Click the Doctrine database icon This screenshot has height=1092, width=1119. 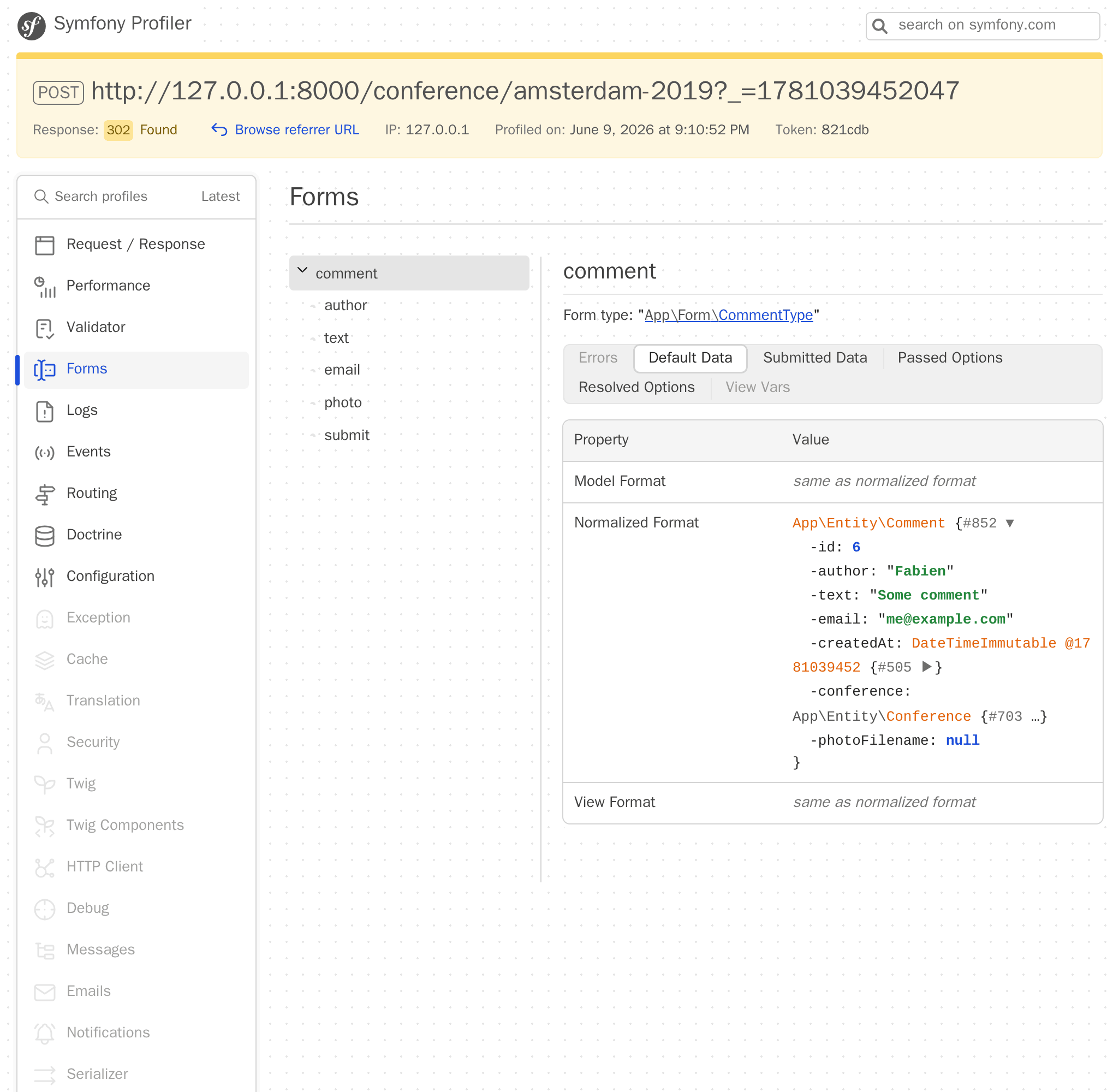click(x=45, y=536)
